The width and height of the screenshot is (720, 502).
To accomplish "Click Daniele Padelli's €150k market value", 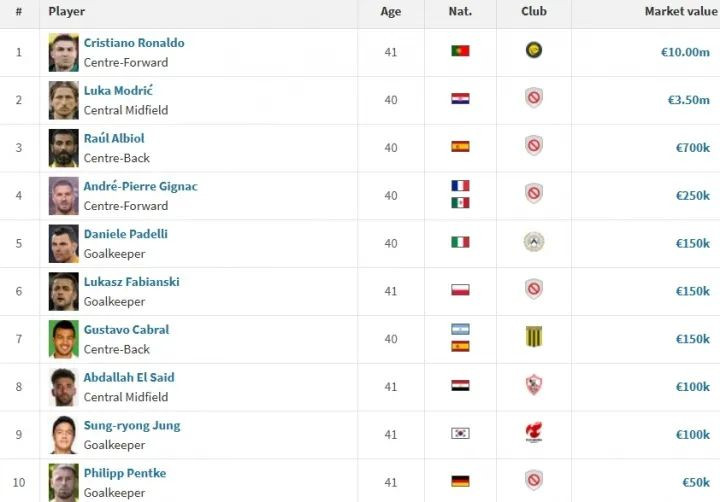I will 692,243.
